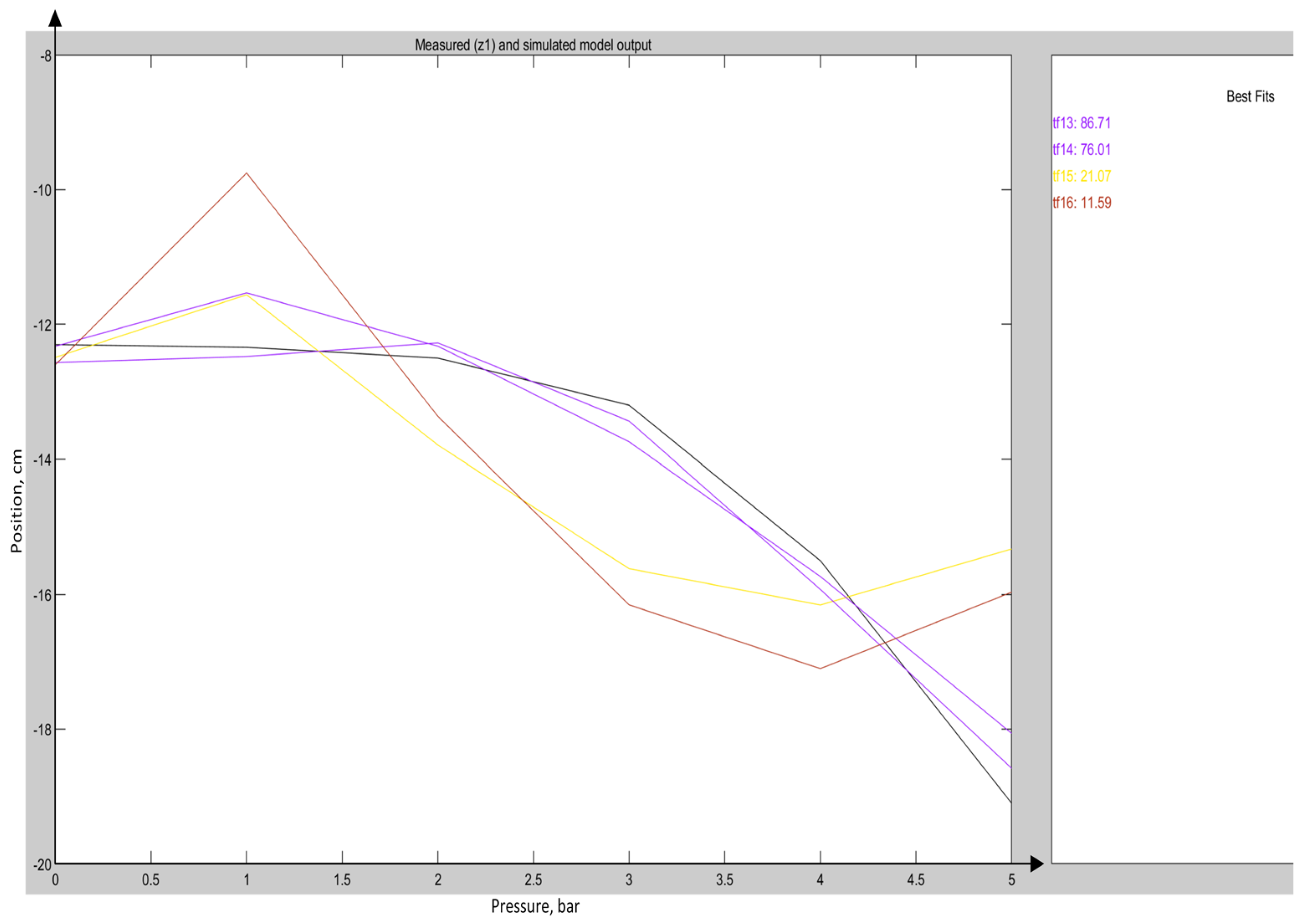1311x924 pixels.
Task: Click the x-axis tick label 4.5
Action: [916, 880]
